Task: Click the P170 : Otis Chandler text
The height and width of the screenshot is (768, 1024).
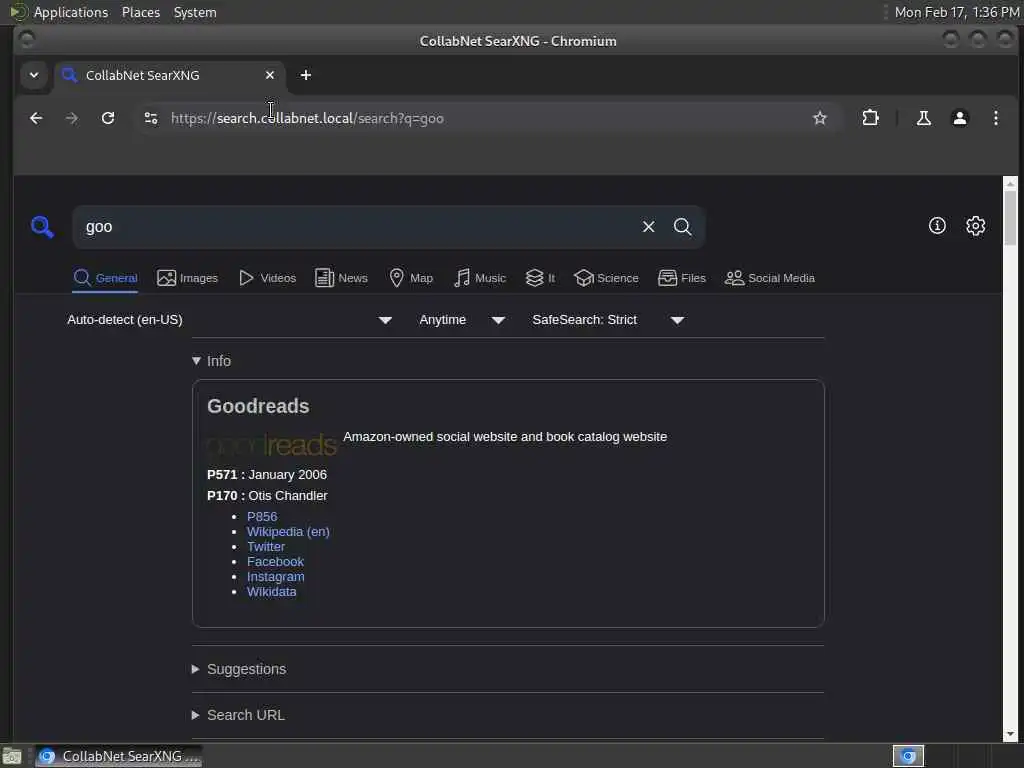Action: pyautogui.click(x=267, y=496)
